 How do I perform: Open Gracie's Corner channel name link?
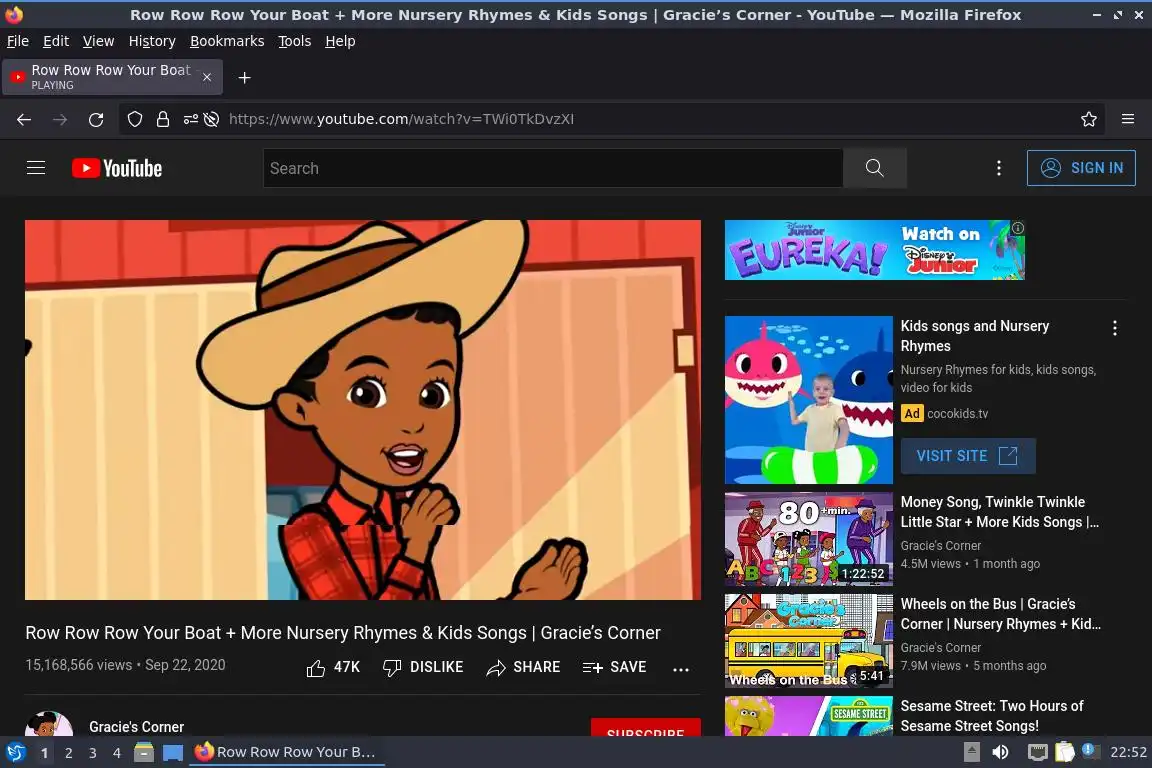click(137, 726)
